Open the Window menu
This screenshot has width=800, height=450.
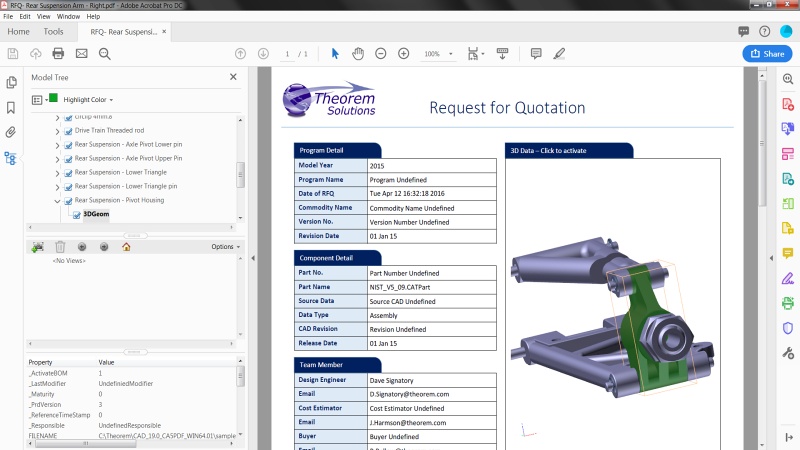tap(68, 16)
